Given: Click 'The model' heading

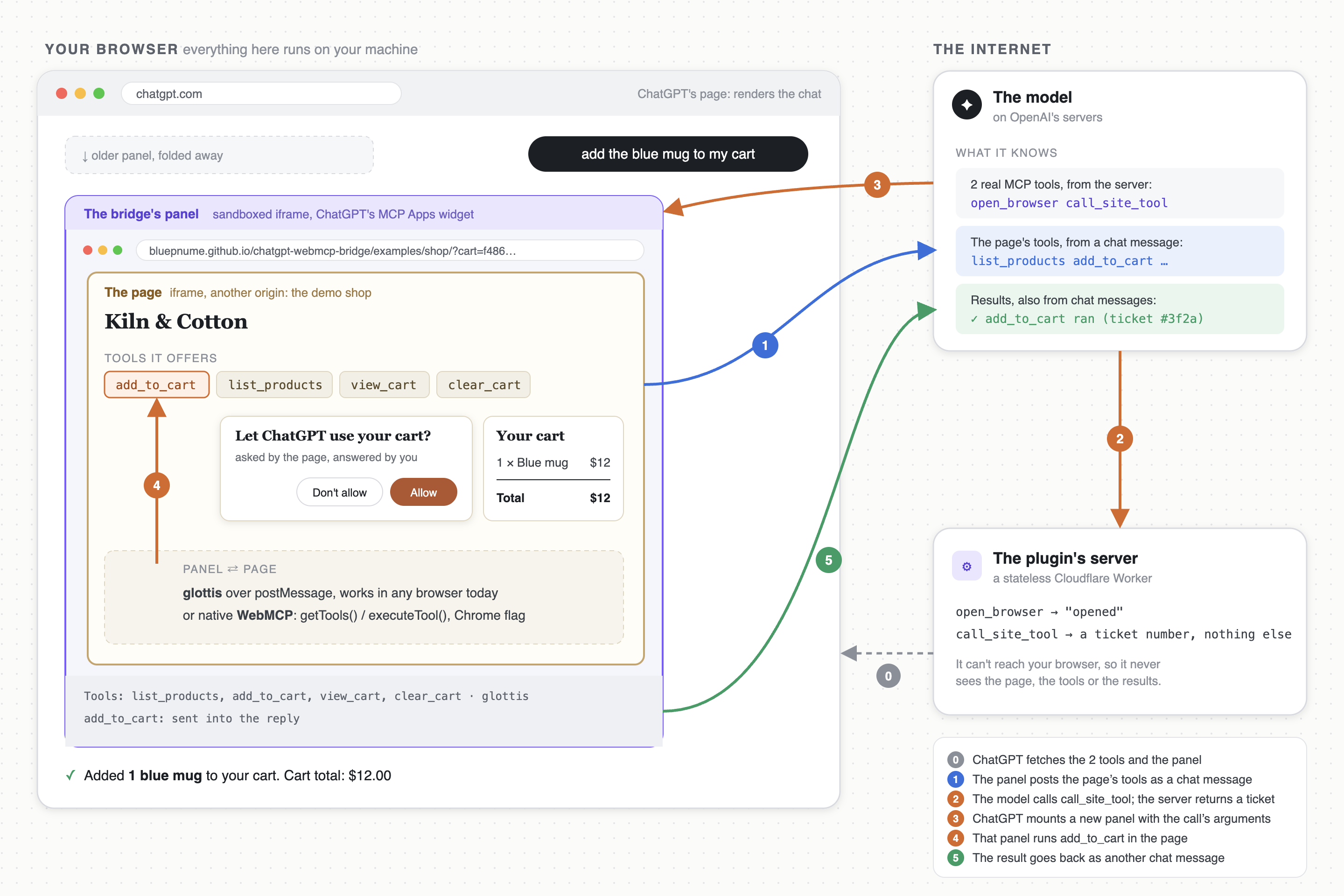Looking at the screenshot, I should [x=1032, y=97].
